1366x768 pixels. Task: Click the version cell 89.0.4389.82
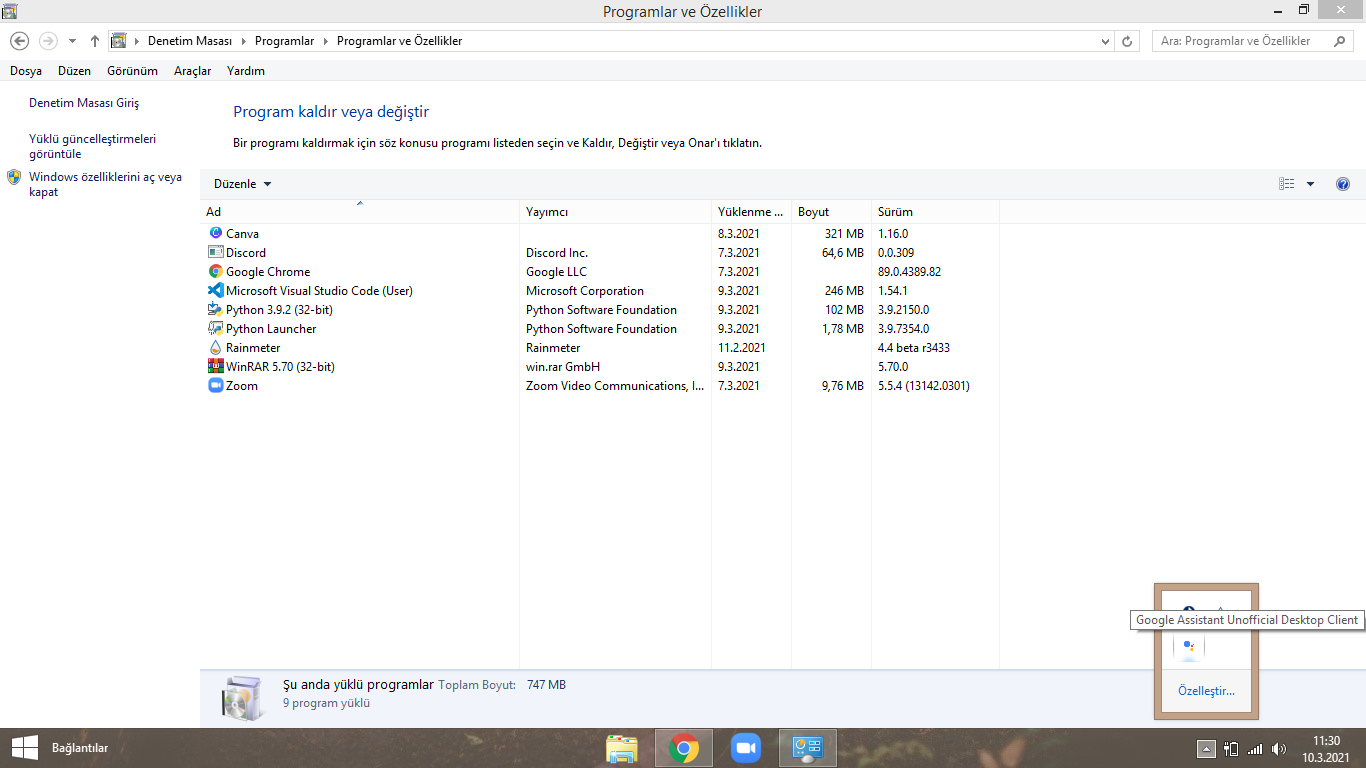click(x=910, y=272)
